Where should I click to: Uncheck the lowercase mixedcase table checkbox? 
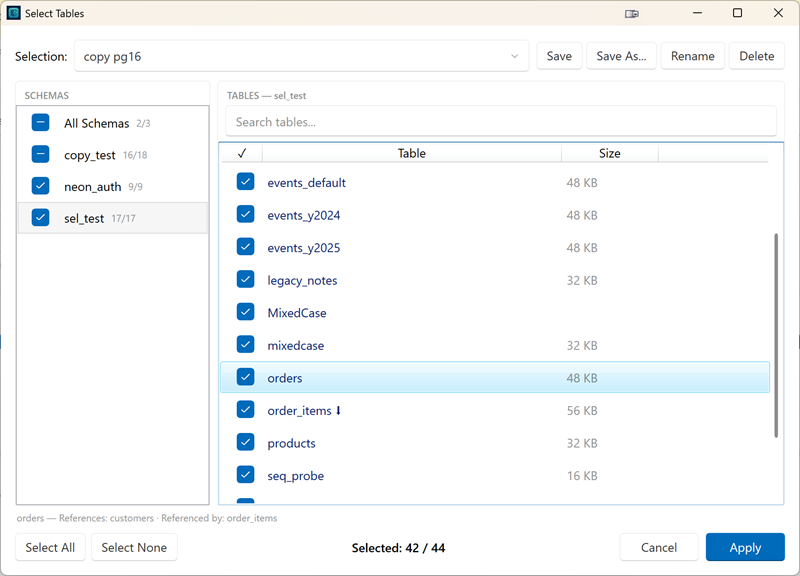click(245, 345)
